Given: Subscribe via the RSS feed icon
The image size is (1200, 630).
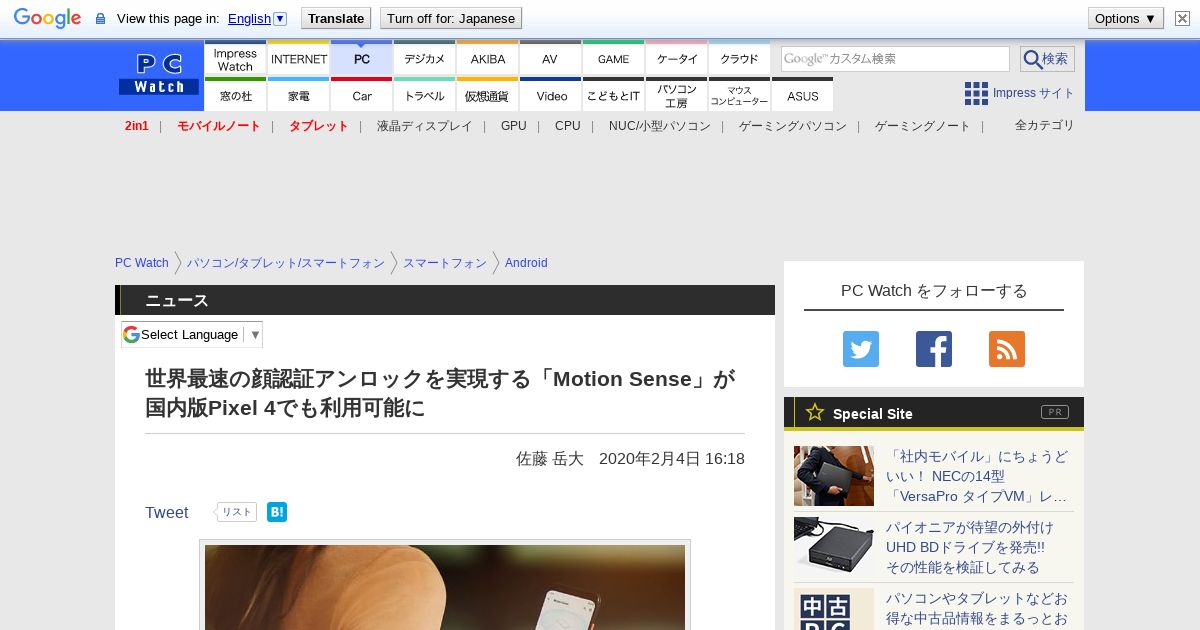Looking at the screenshot, I should [1007, 349].
